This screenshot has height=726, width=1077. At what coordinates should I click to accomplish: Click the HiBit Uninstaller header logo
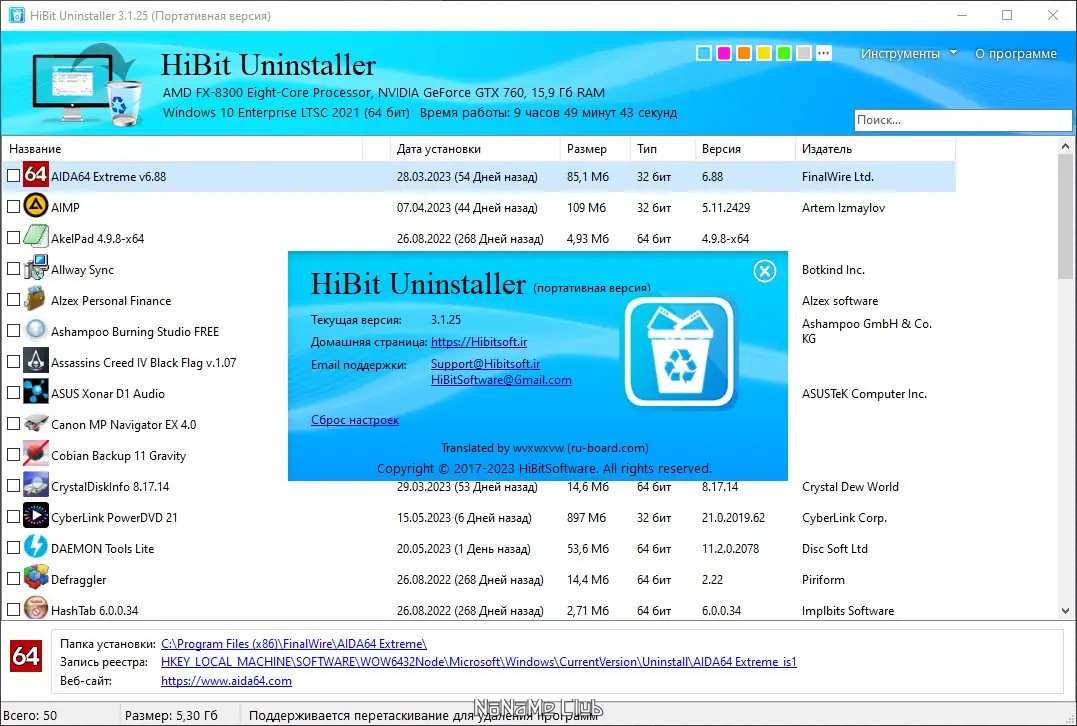point(88,85)
